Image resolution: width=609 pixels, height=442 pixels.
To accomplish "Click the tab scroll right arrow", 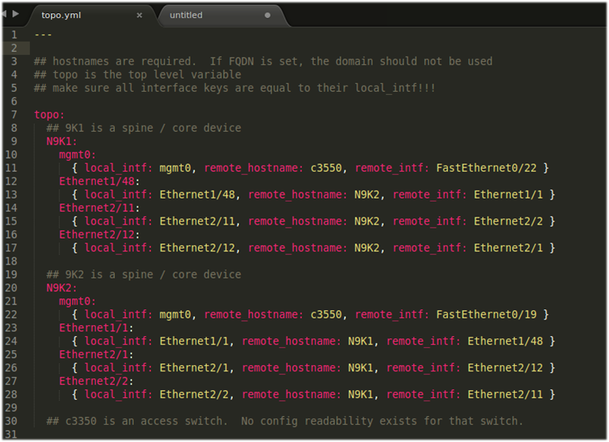I will point(19,16).
